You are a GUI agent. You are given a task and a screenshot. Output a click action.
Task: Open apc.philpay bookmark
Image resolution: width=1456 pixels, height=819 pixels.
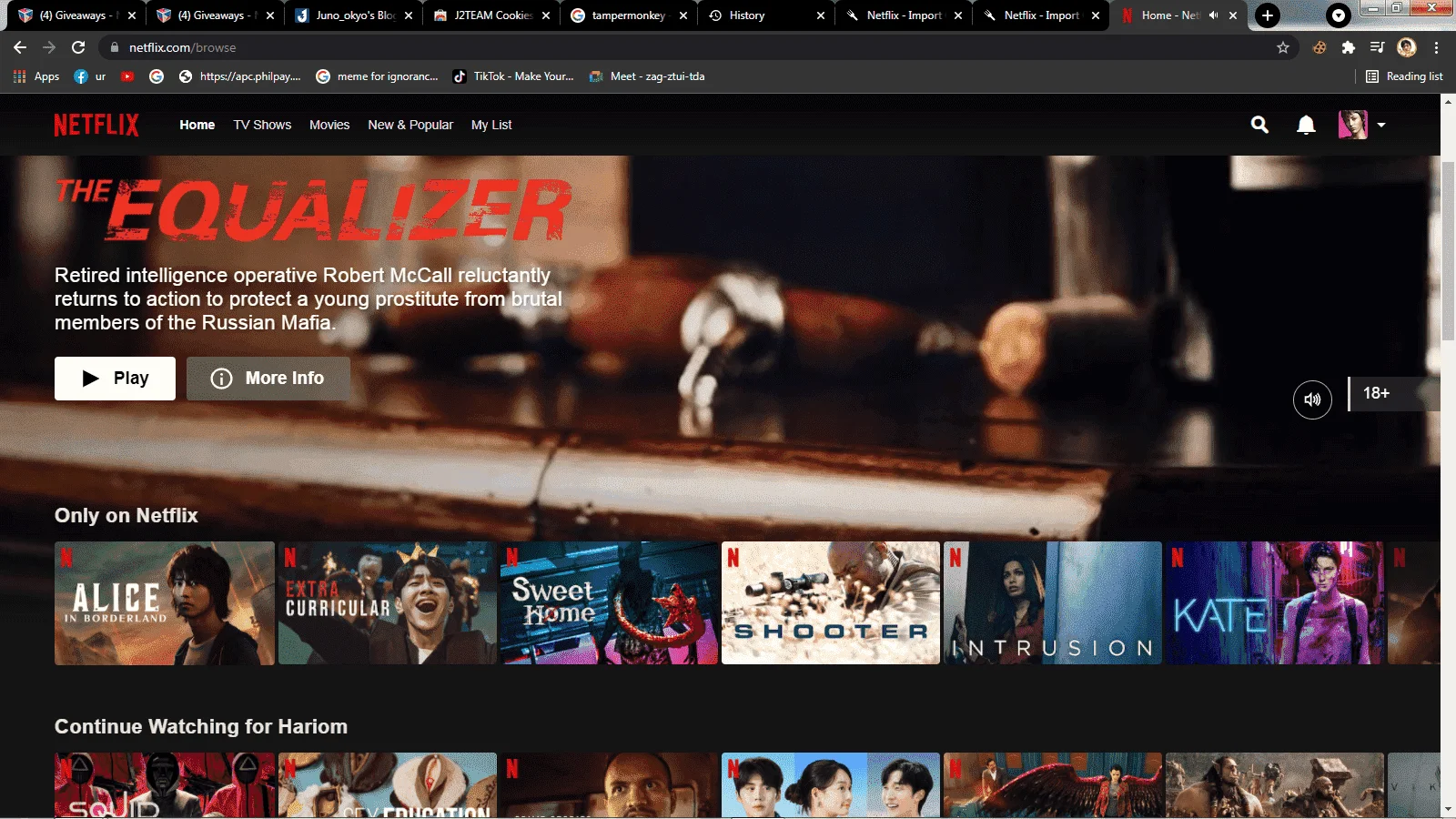coord(240,76)
